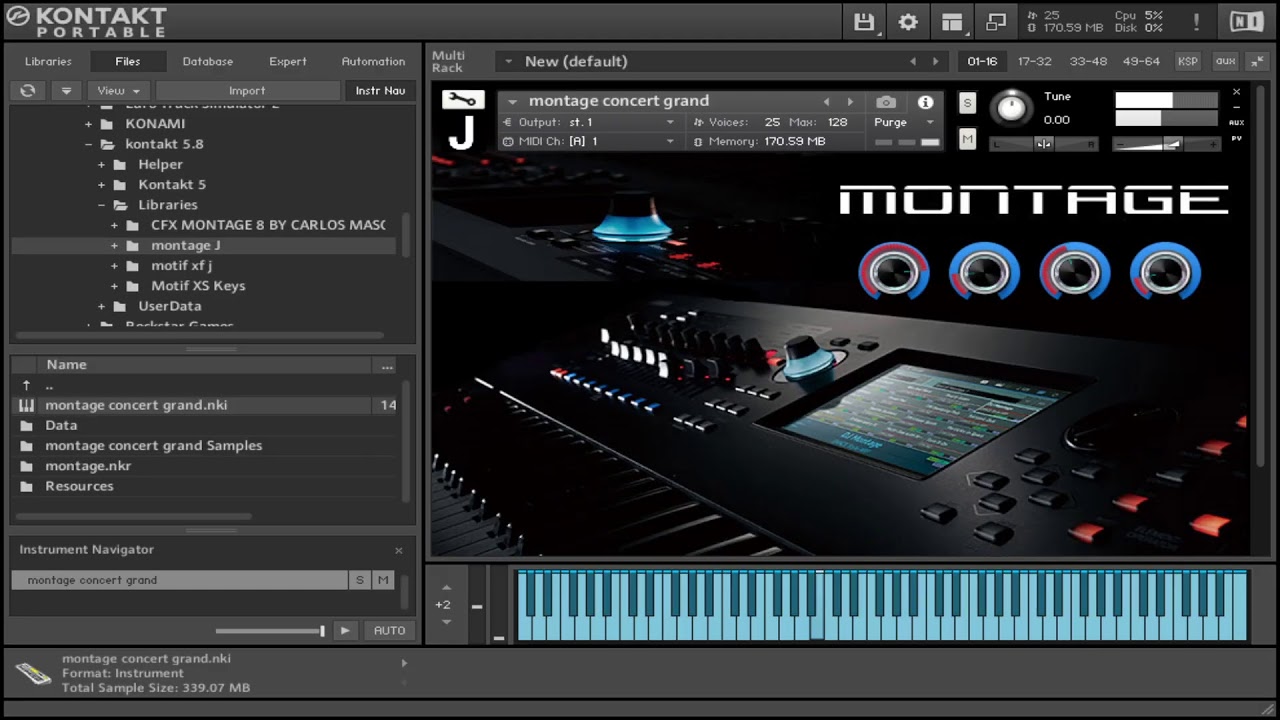Click the first MONTAGE blue knob

point(894,271)
